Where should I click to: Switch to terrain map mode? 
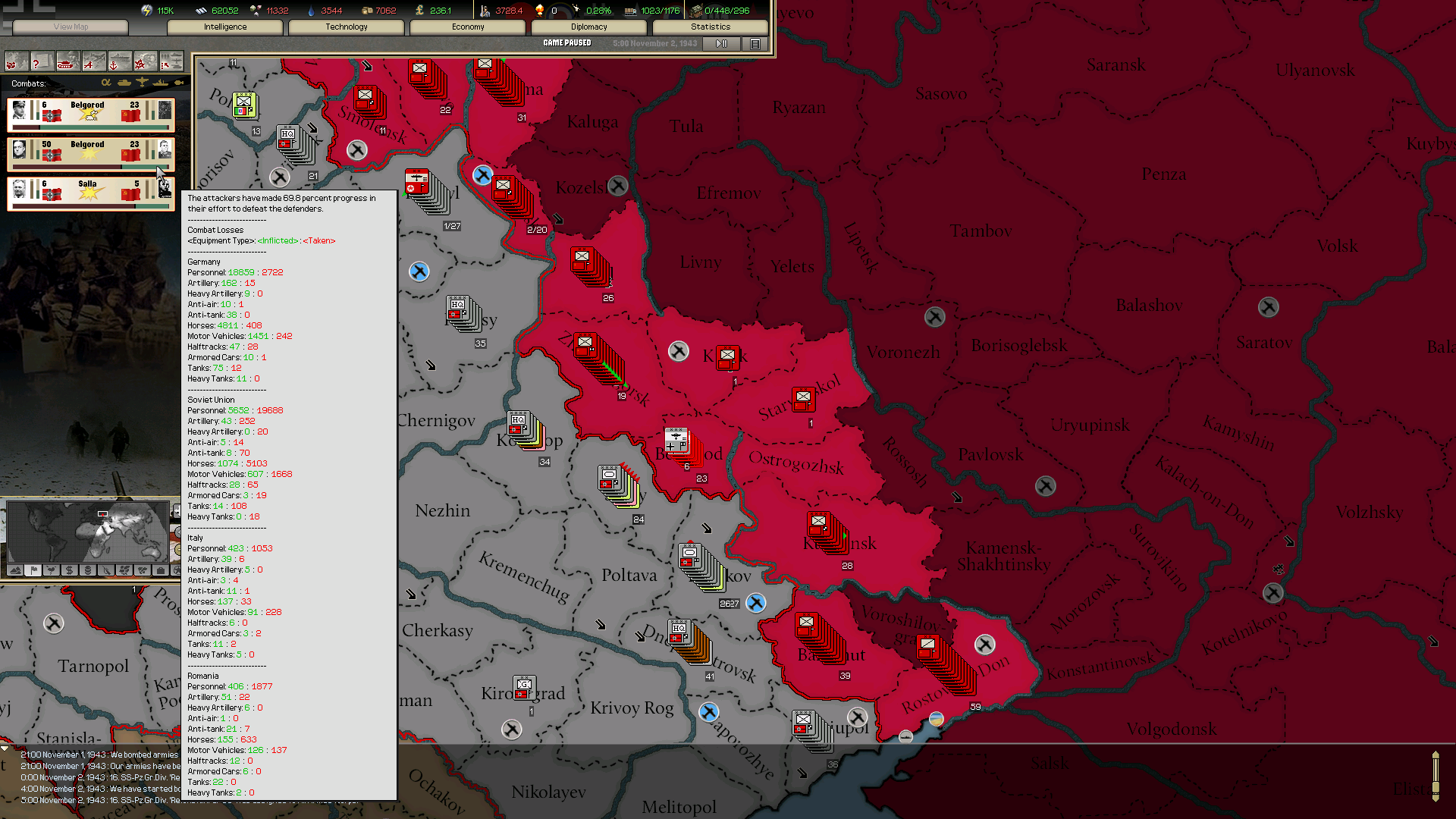(x=15, y=570)
